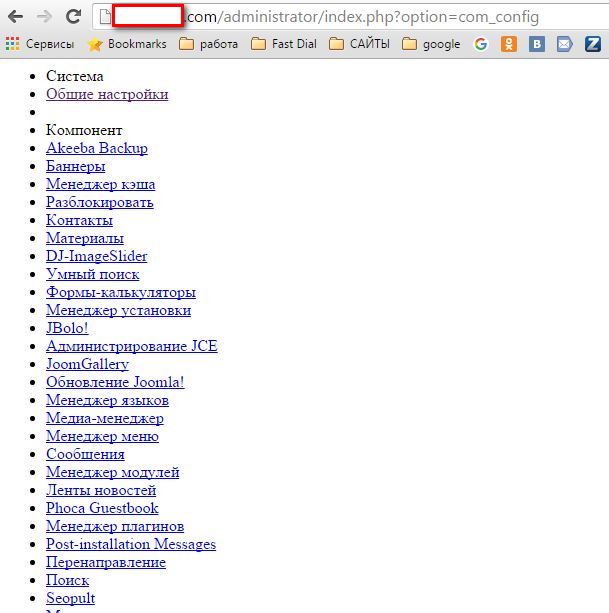Open Менеджер модулей link
Viewport: 609px width, 613px height.
point(113,472)
